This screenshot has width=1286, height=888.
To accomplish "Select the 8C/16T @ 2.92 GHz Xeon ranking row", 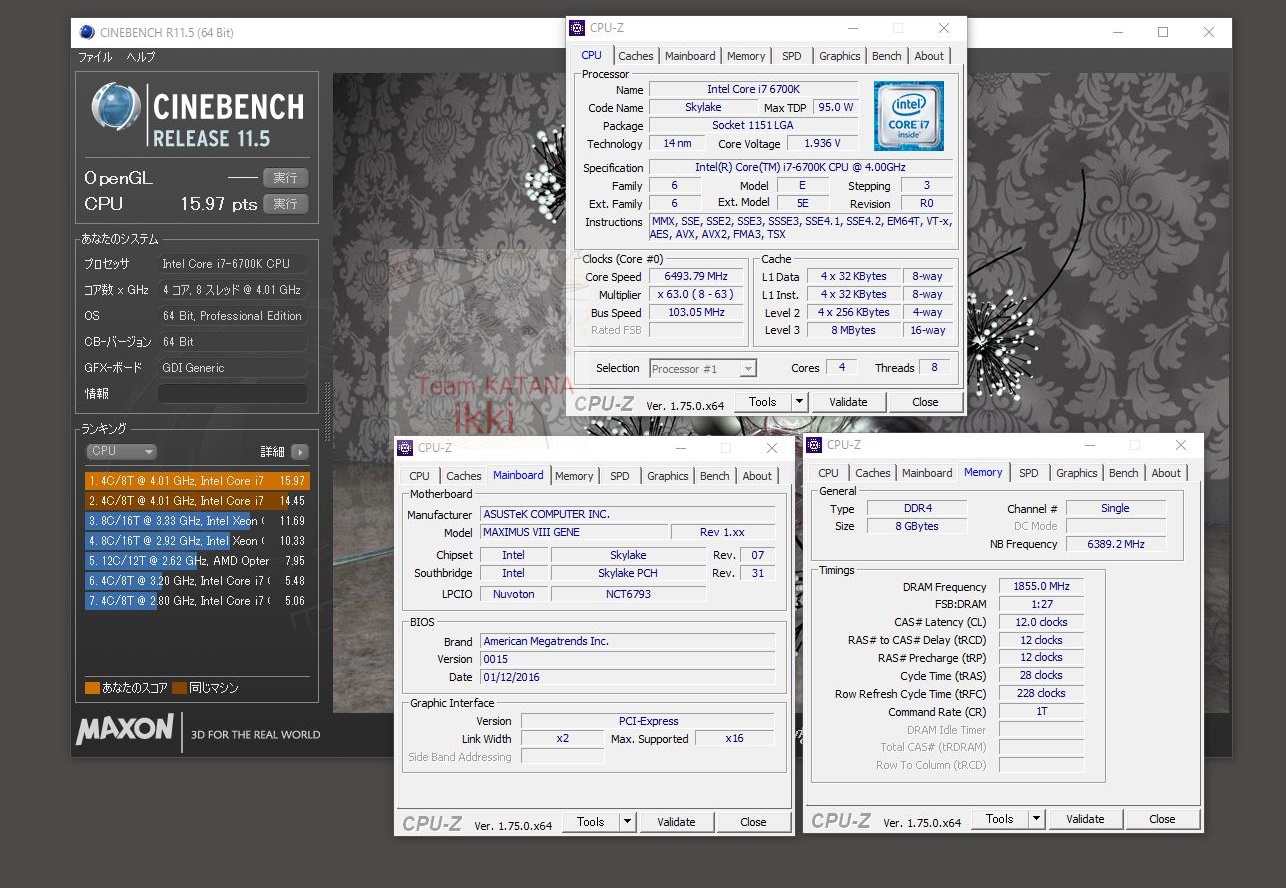I will point(197,541).
